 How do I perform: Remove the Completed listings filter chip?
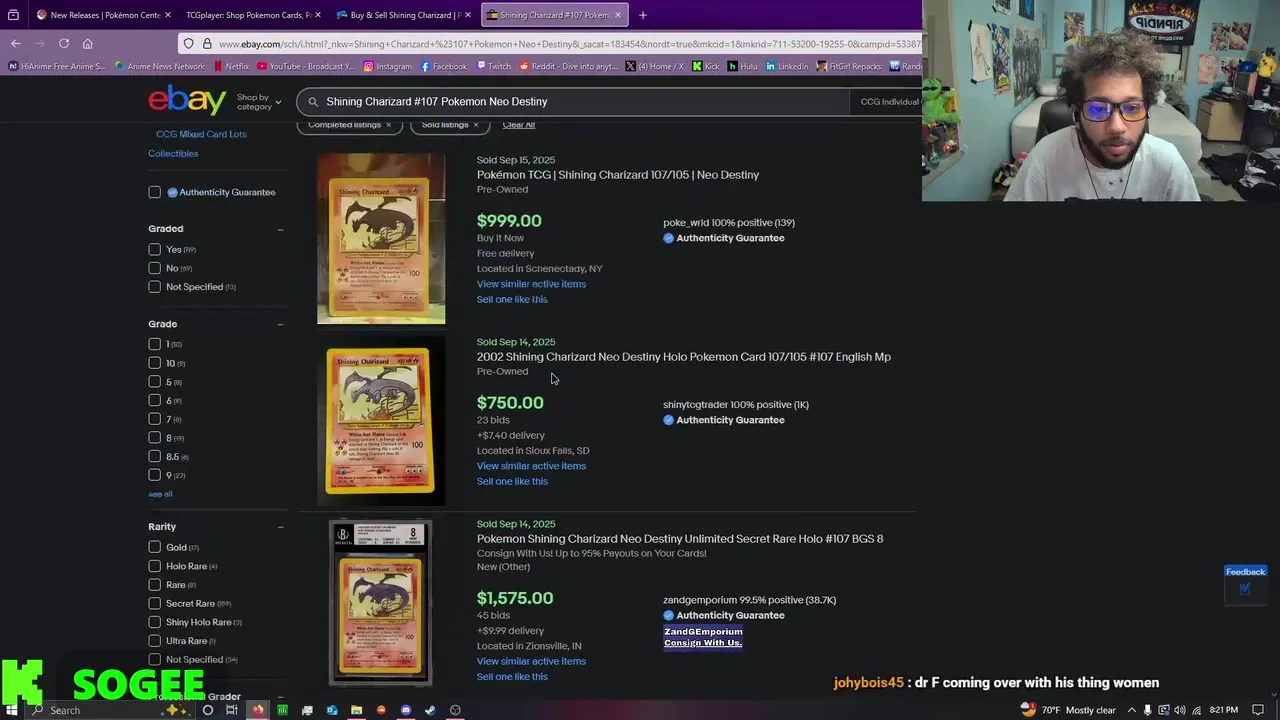(388, 125)
